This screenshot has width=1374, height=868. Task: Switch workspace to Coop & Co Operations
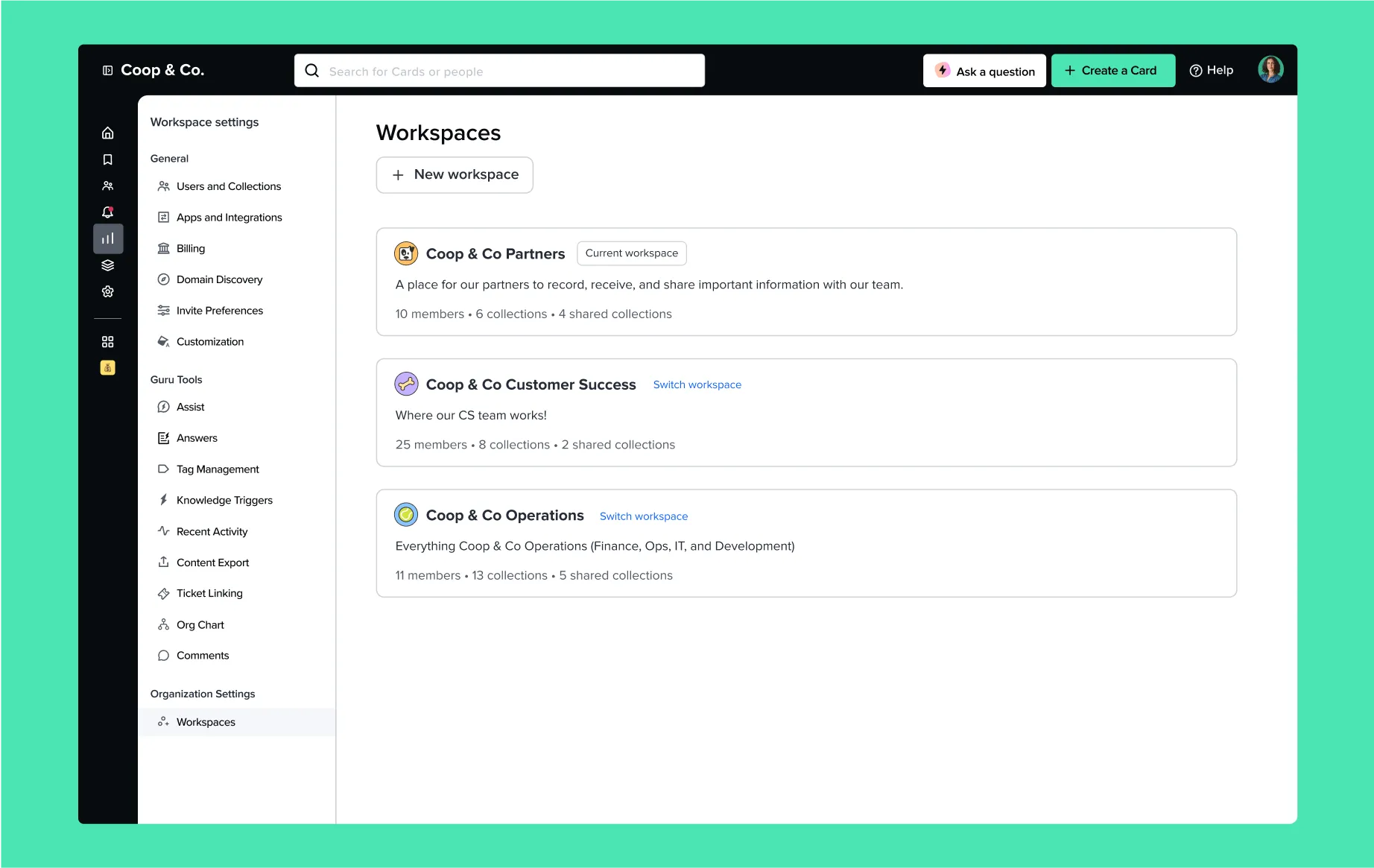click(643, 516)
